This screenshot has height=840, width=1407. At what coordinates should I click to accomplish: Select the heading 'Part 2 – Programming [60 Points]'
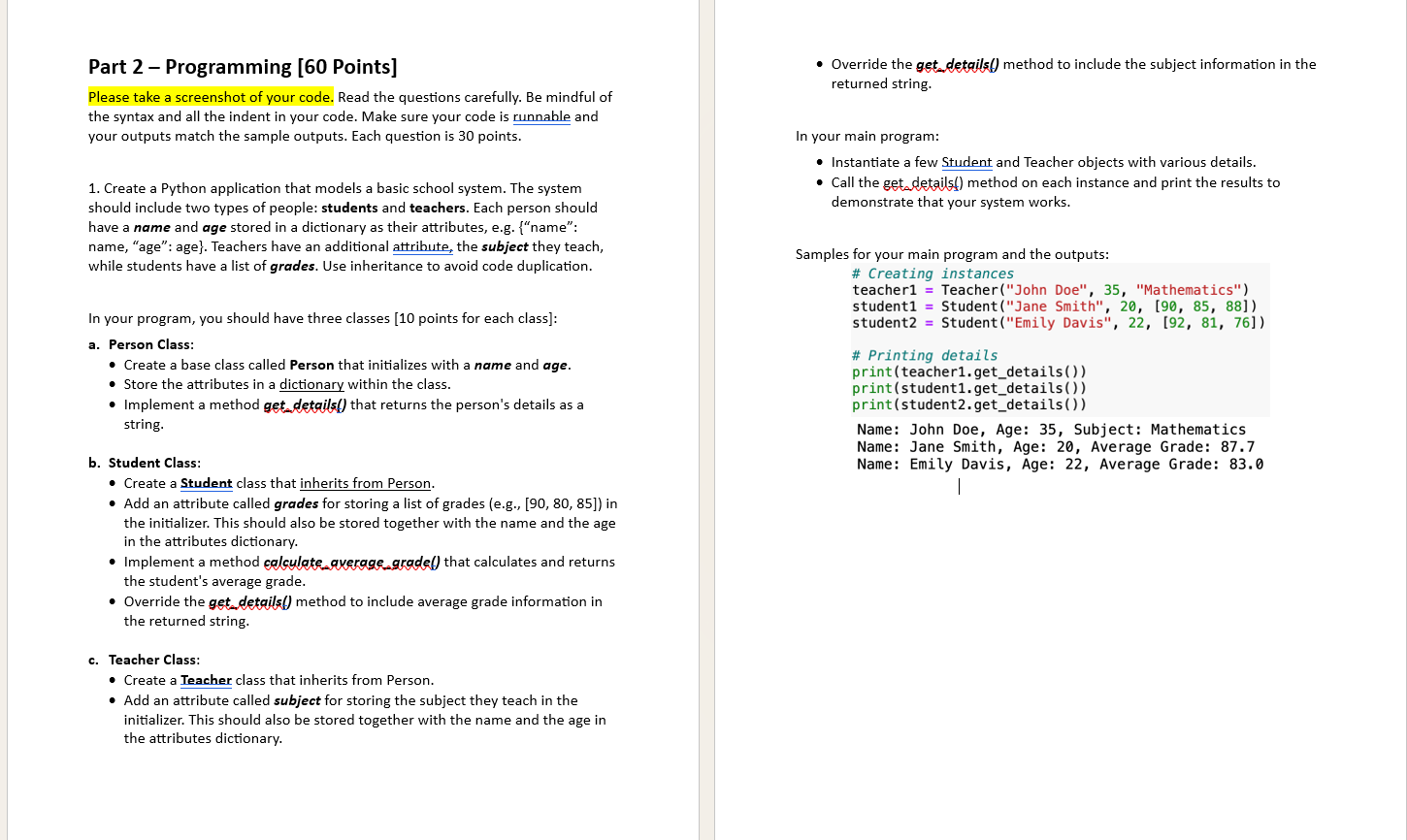(242, 66)
